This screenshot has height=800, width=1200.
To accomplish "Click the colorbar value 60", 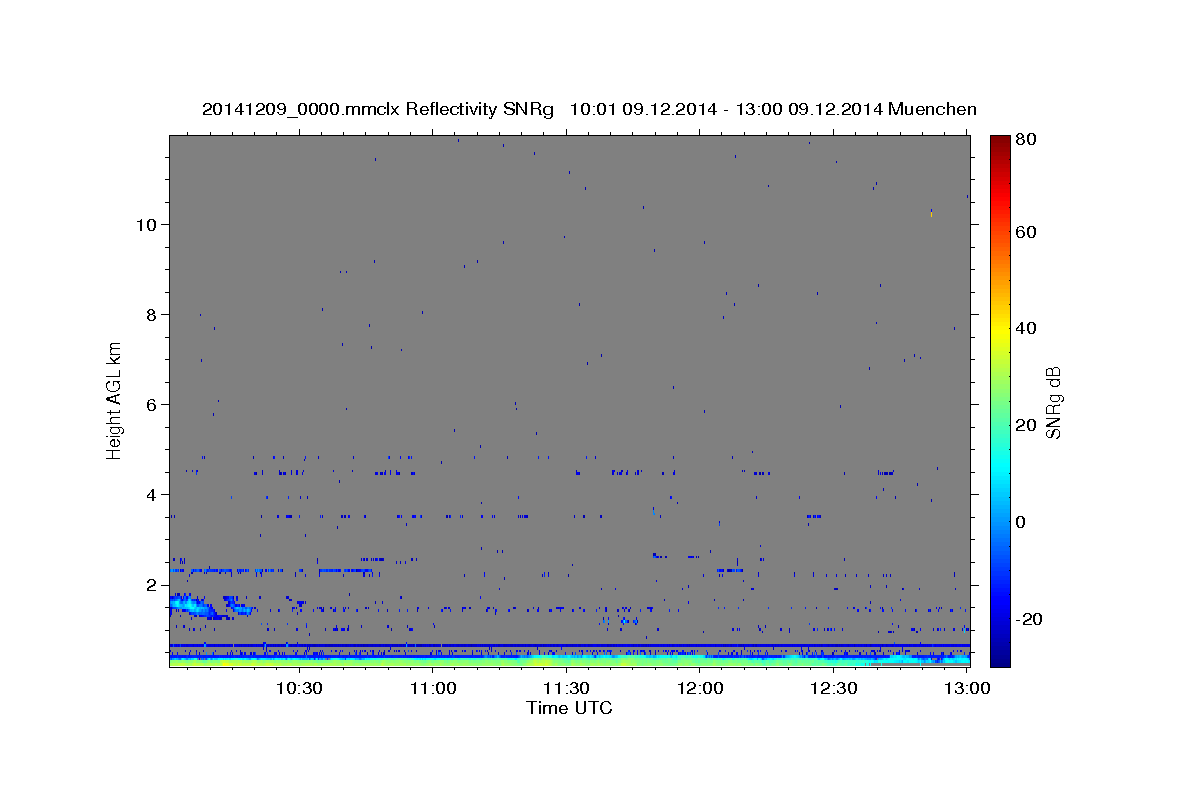I will 1027,232.
